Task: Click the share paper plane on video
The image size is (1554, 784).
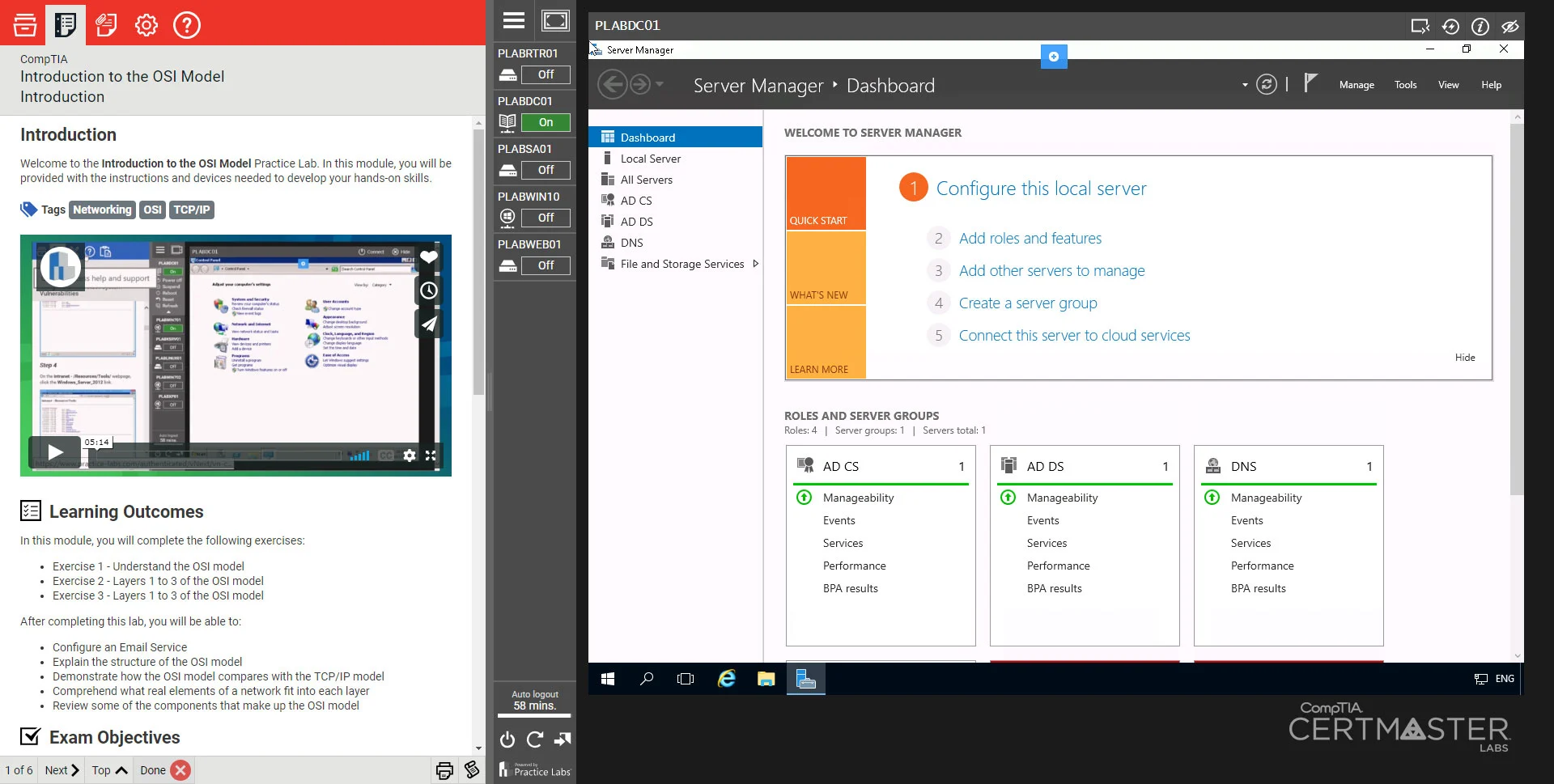Action: tap(429, 324)
